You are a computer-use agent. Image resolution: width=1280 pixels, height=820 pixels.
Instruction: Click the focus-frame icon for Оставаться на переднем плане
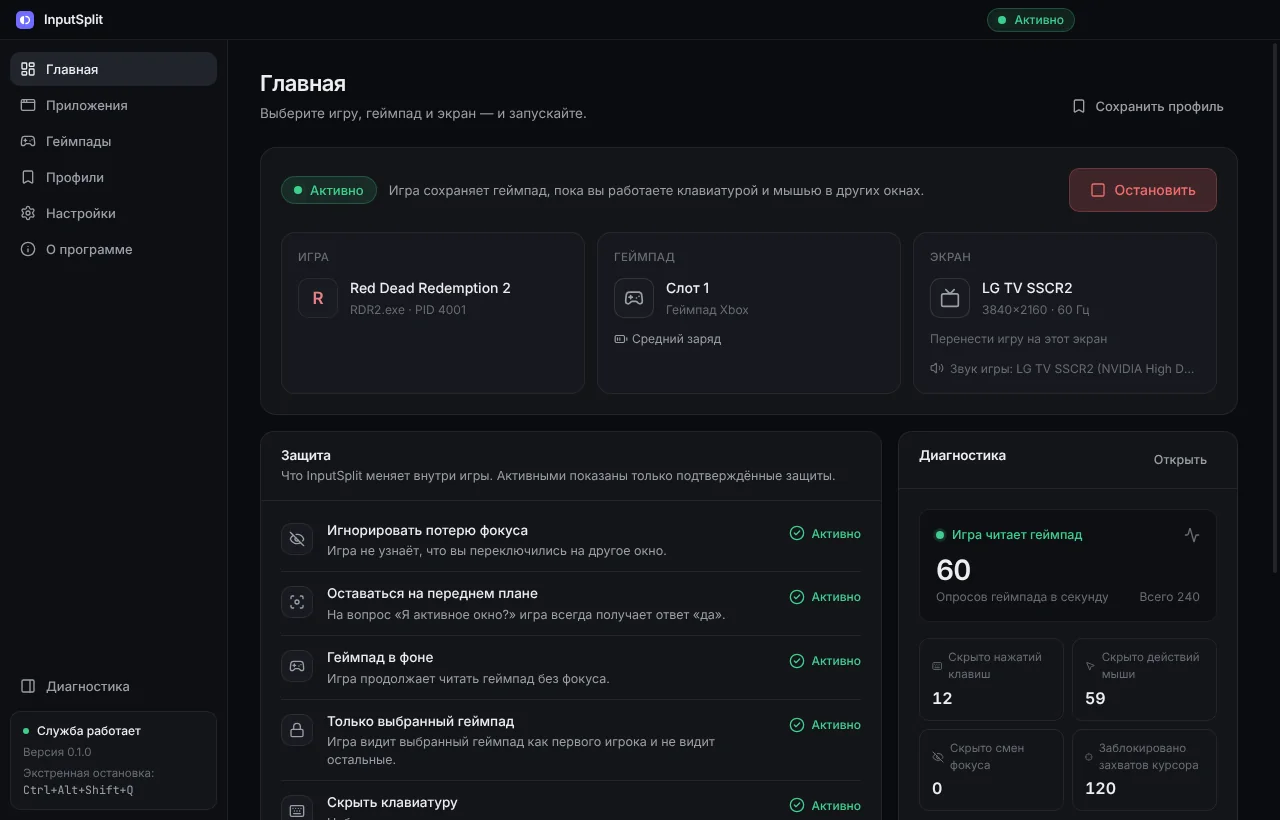click(x=297, y=602)
